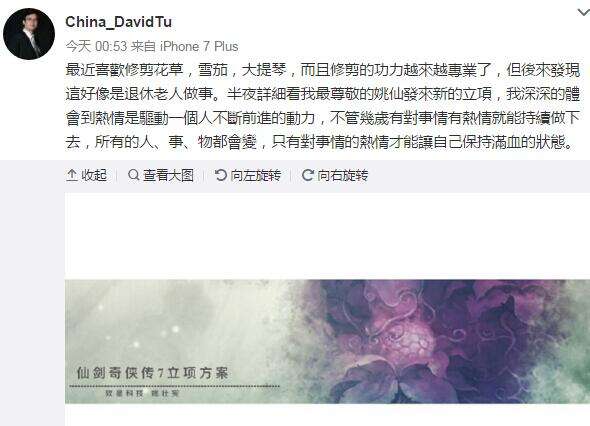Viewport: 590px width, 426px height.
Task: Click the magnifier icon beside 查看大图
Action: tap(133, 175)
